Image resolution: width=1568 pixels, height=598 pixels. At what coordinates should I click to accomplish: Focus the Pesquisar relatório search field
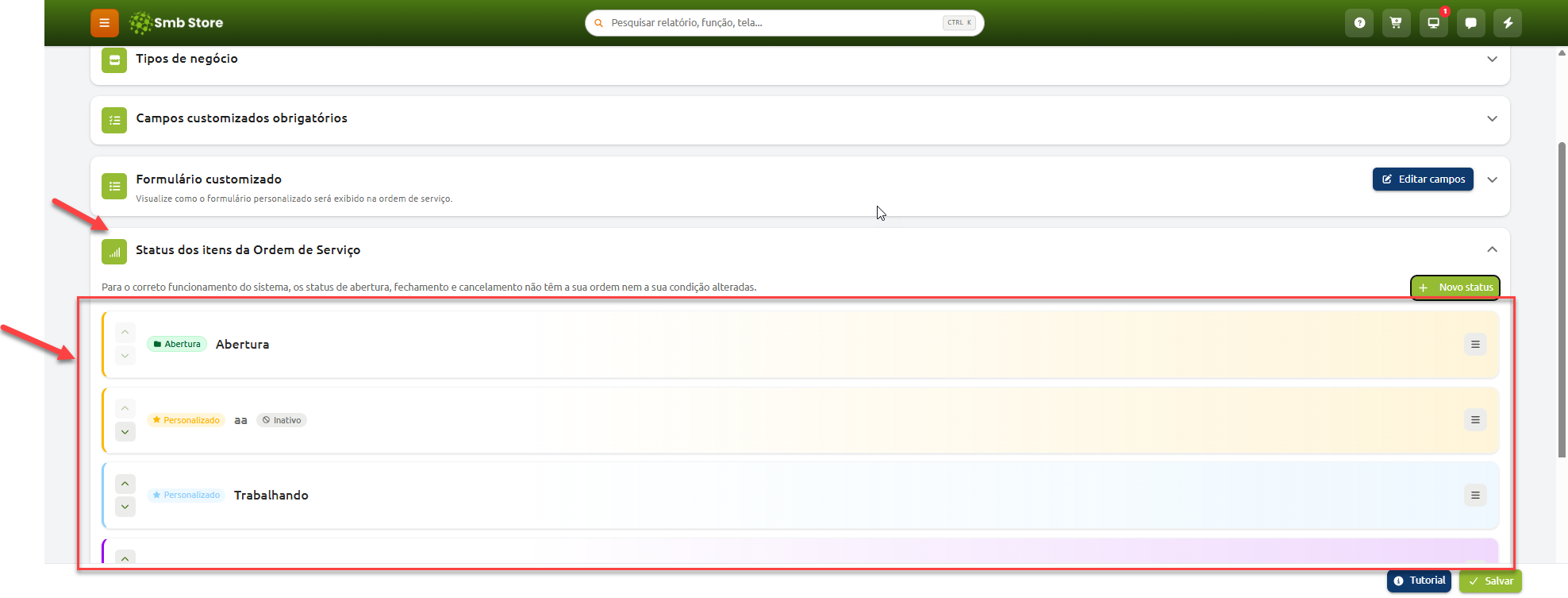pyautogui.click(x=784, y=23)
